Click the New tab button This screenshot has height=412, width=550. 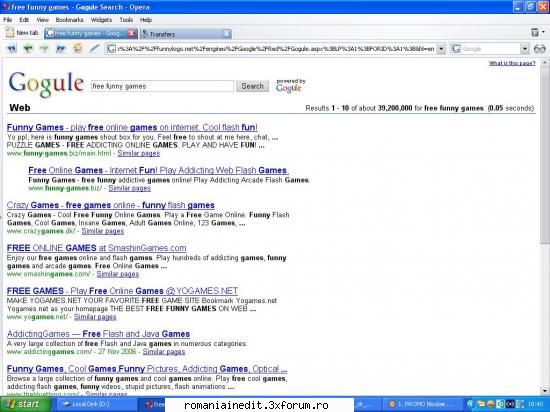point(22,33)
